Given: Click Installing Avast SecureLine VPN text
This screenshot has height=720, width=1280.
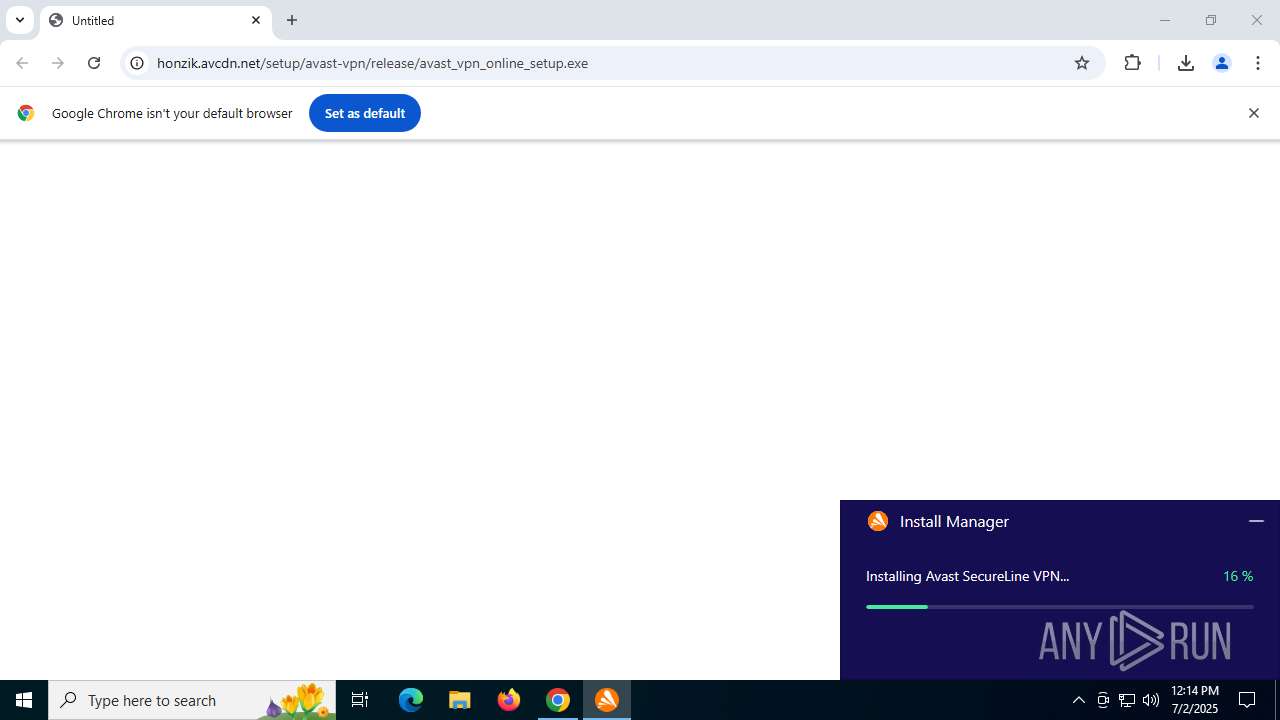Looking at the screenshot, I should [967, 576].
